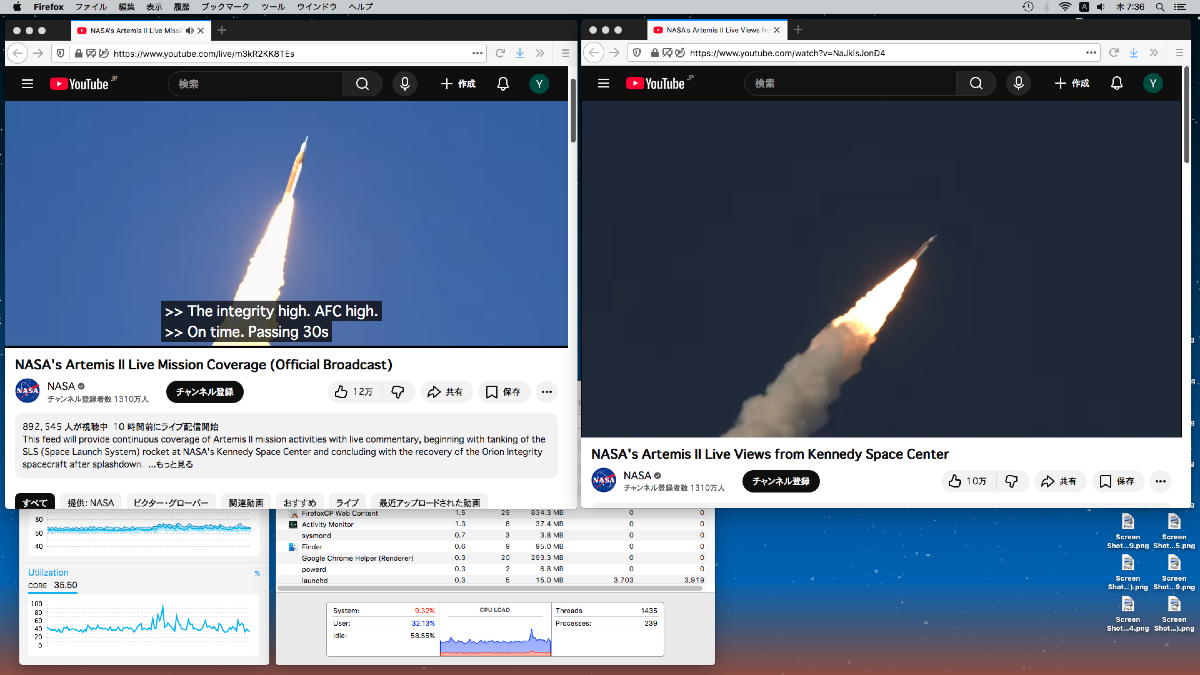Open notifications bell in right window
This screenshot has width=1200, height=675.
coord(1117,84)
